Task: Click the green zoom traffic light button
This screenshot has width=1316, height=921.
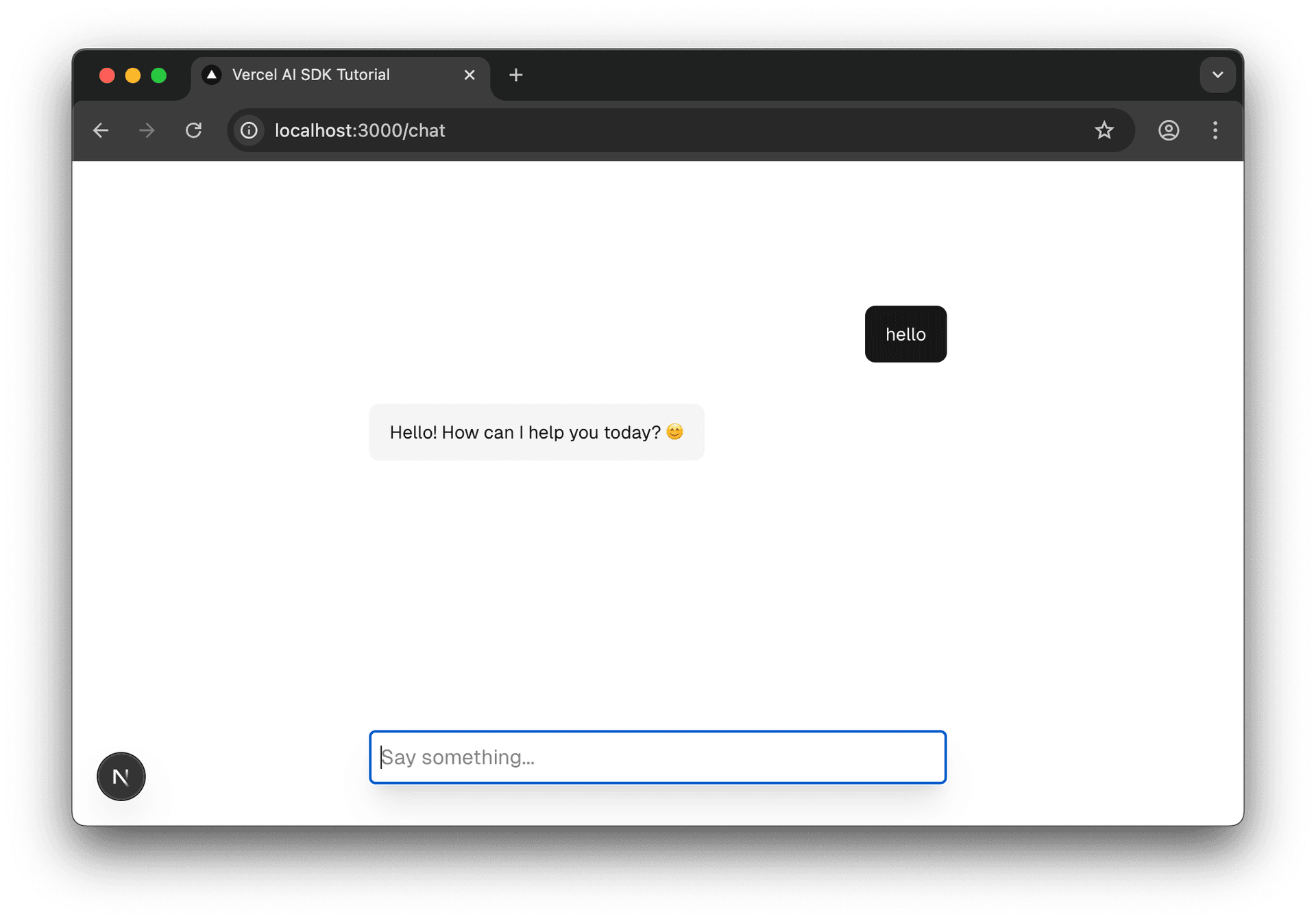Action: (159, 75)
